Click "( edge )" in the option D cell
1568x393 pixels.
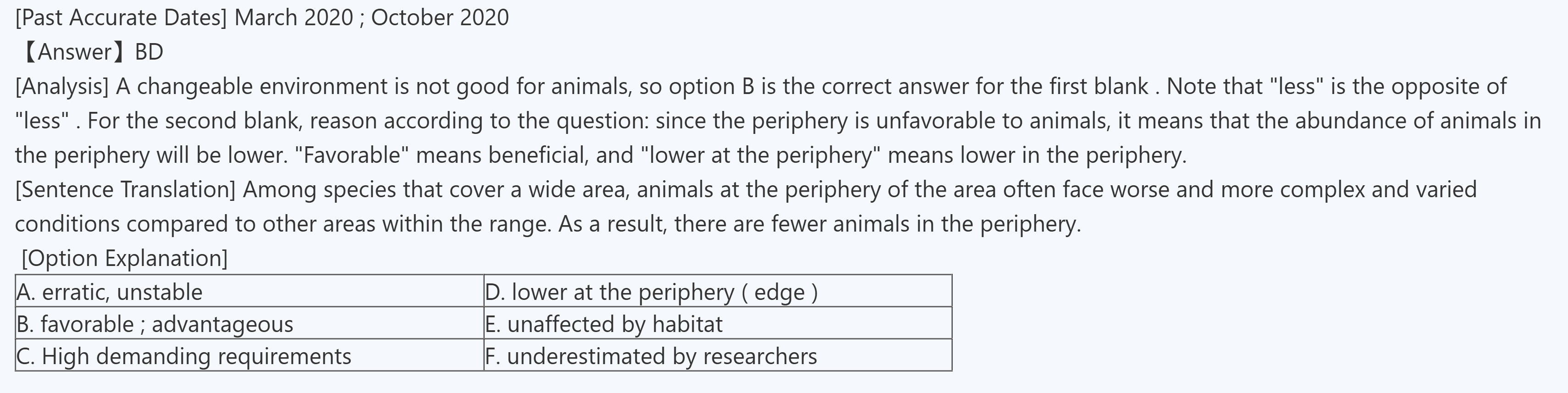[780, 292]
